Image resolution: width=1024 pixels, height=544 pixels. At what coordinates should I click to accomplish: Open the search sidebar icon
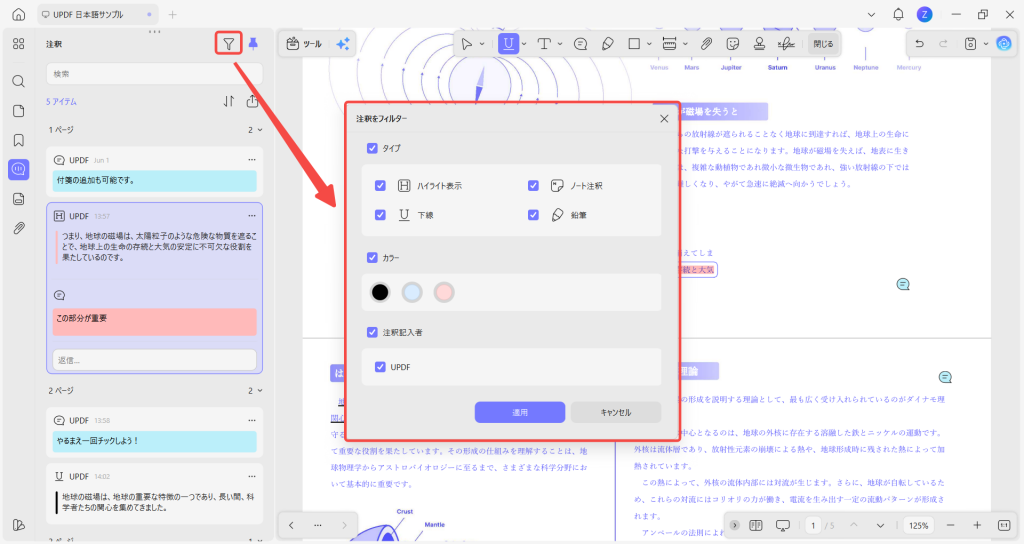point(18,81)
